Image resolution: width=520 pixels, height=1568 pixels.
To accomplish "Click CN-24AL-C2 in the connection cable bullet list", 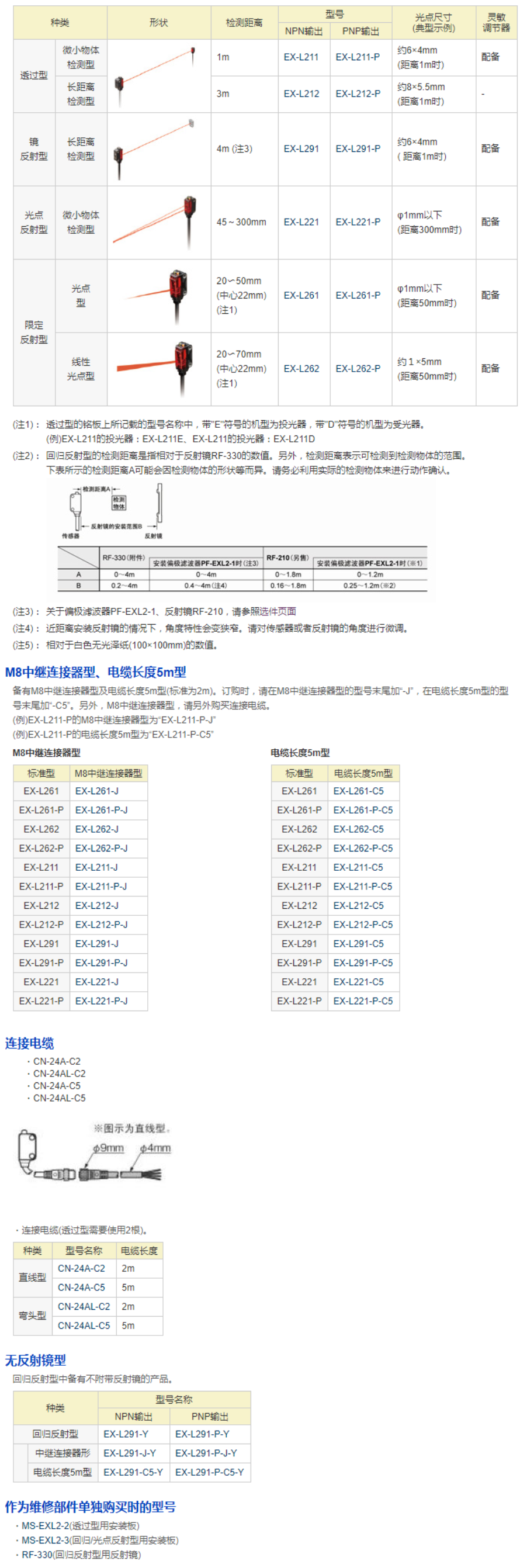I will pos(59,1074).
